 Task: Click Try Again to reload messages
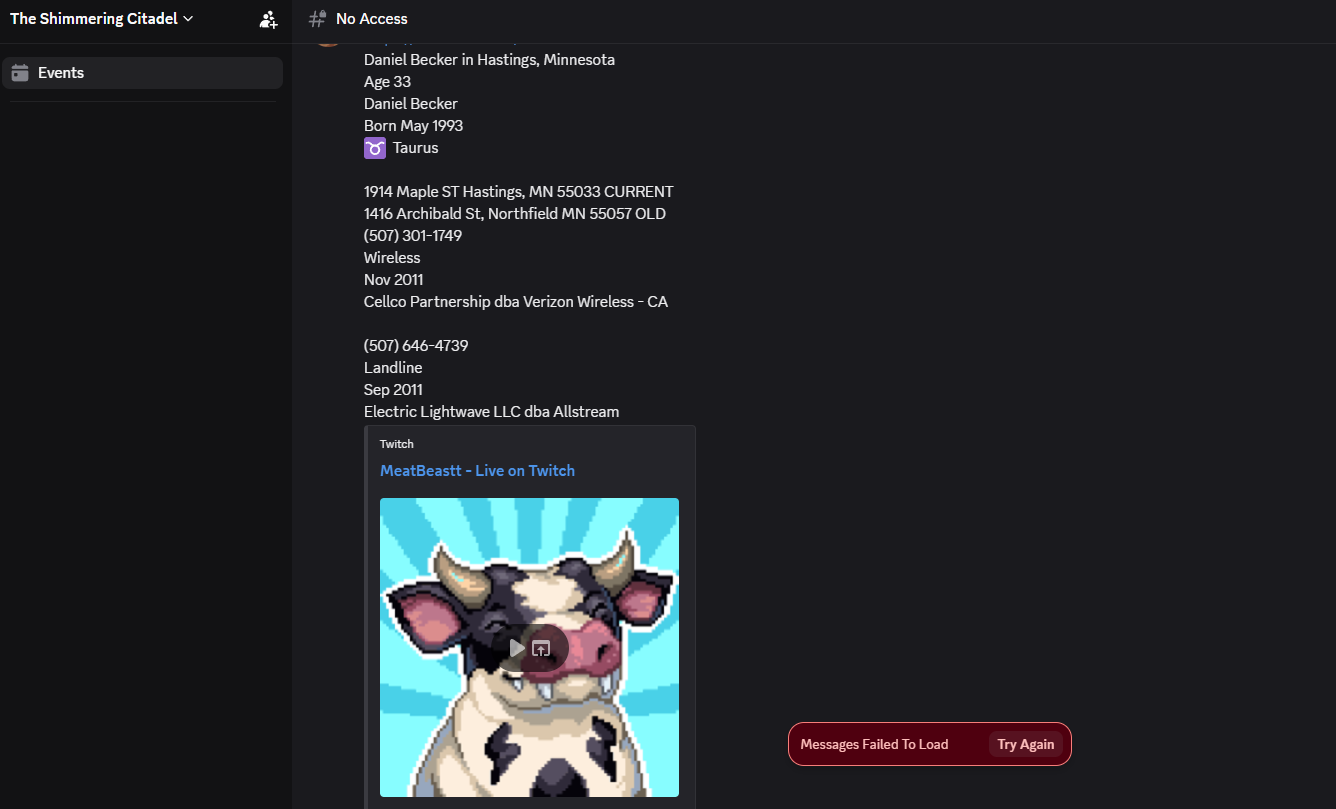pyautogui.click(x=1025, y=744)
